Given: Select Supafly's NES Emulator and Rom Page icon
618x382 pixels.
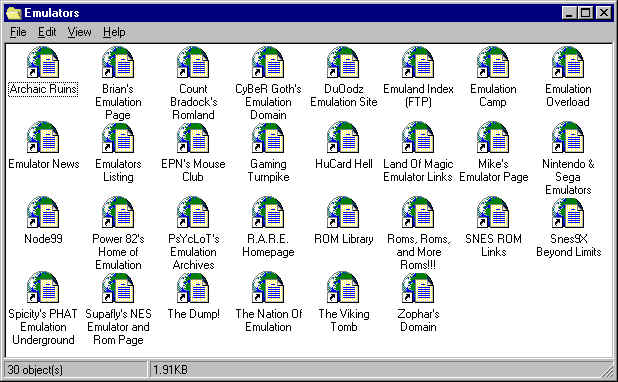Looking at the screenshot, I should pyautogui.click(x=118, y=287).
